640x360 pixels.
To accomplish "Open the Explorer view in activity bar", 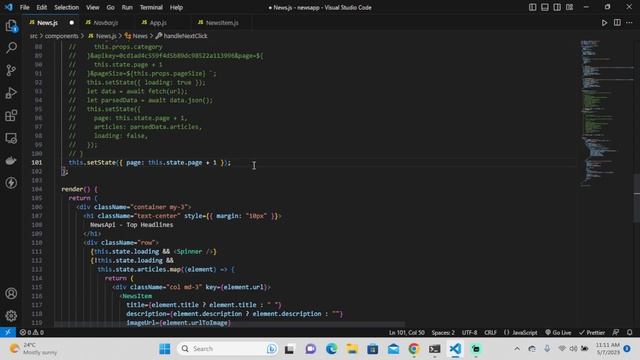I will click(11, 26).
